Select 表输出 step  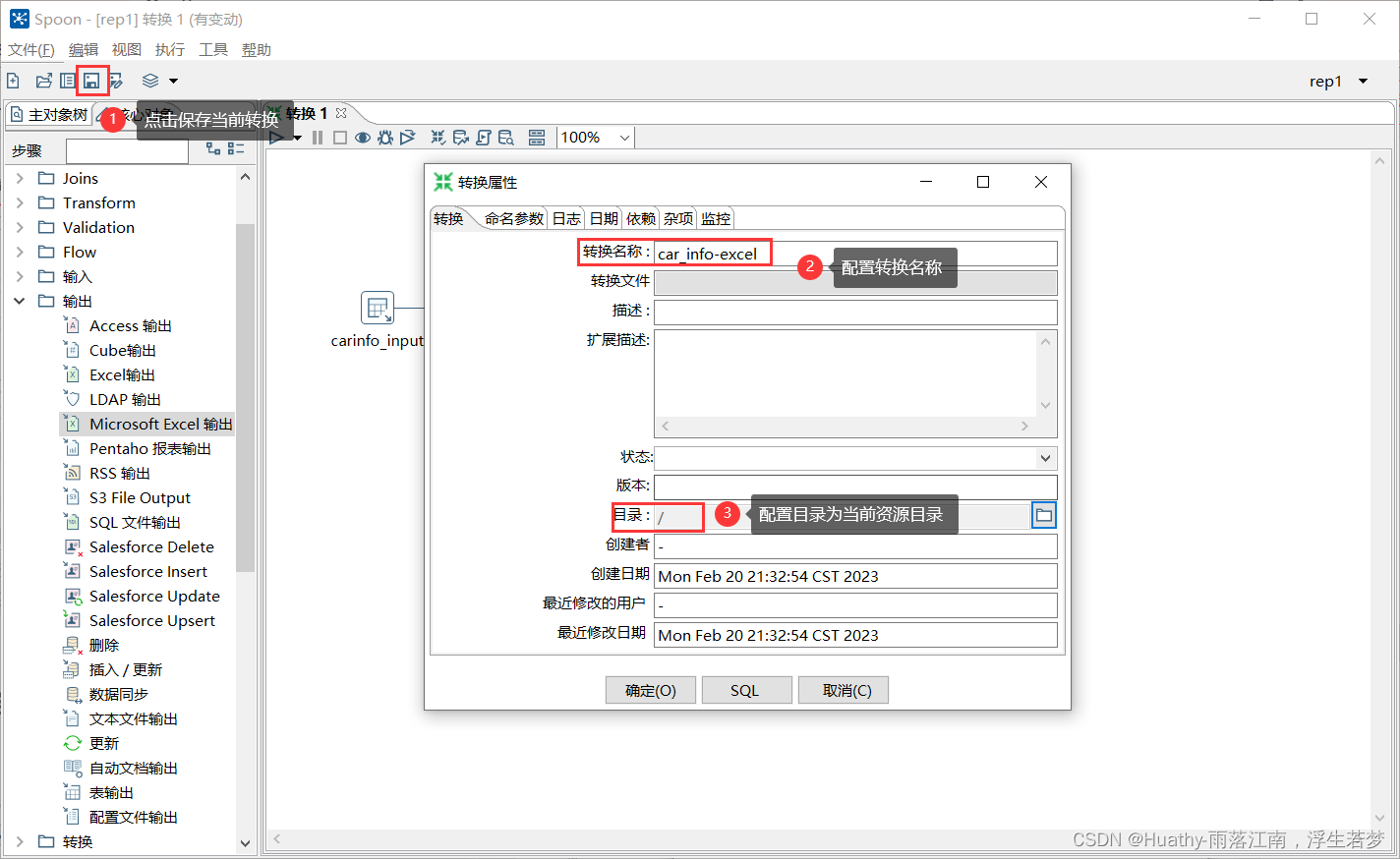tap(111, 792)
